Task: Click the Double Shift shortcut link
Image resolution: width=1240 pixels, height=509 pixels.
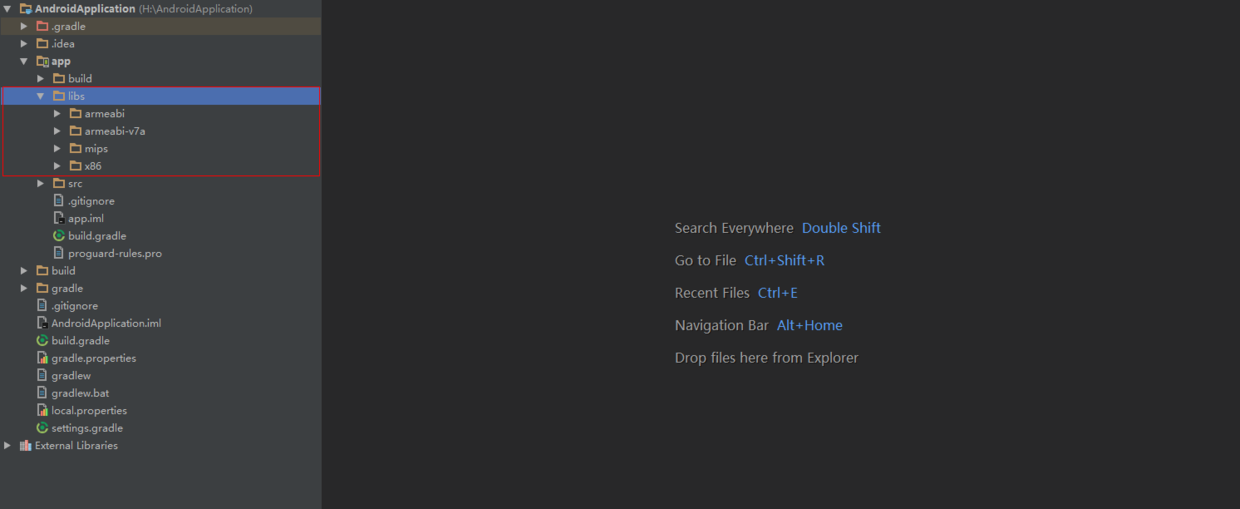Action: click(x=841, y=228)
